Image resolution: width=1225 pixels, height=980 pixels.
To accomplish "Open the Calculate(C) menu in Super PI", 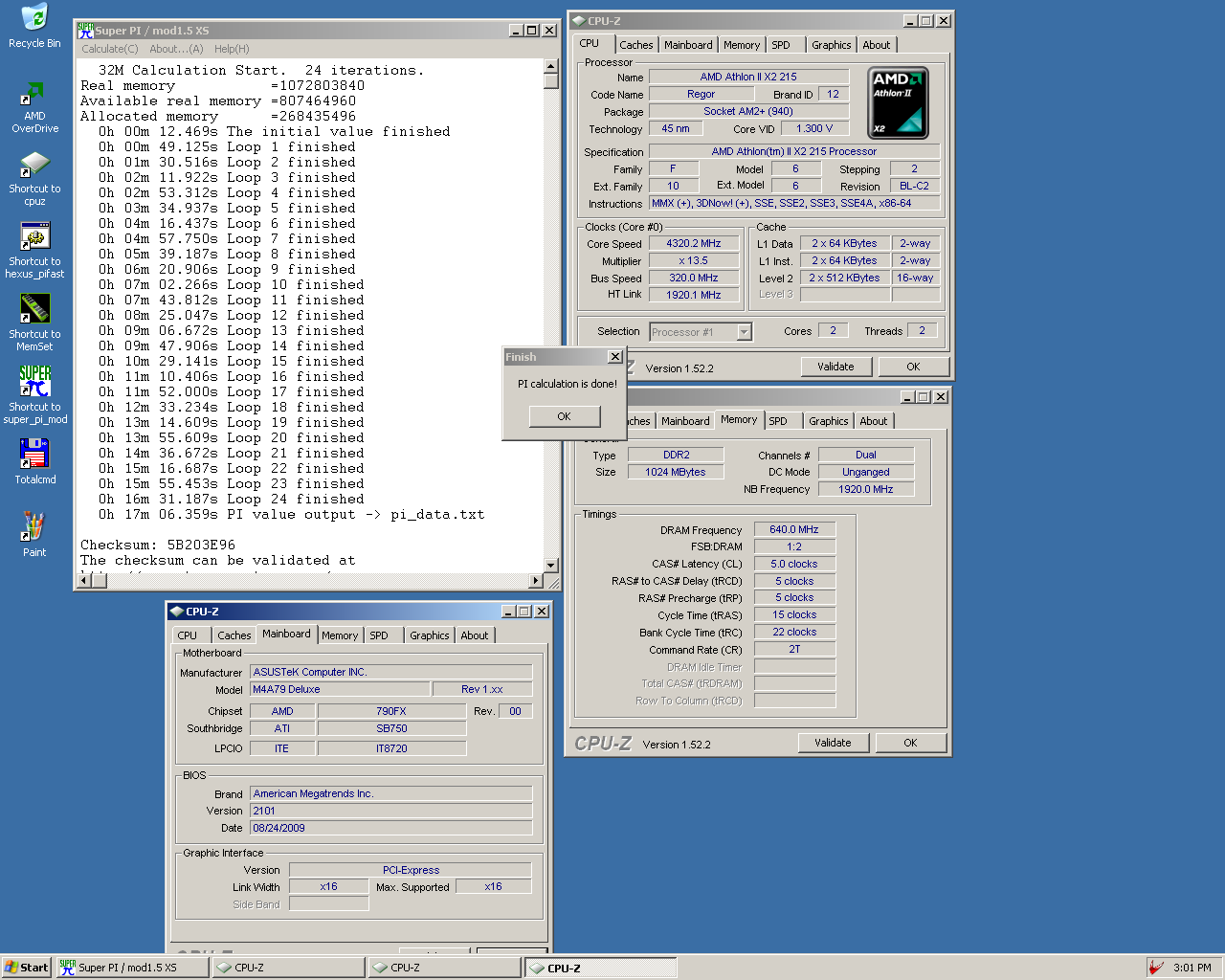I will click(110, 49).
